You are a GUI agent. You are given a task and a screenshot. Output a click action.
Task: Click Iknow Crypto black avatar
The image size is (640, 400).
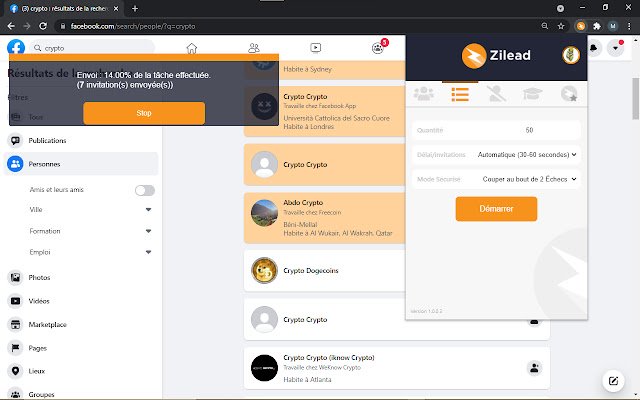(264, 368)
